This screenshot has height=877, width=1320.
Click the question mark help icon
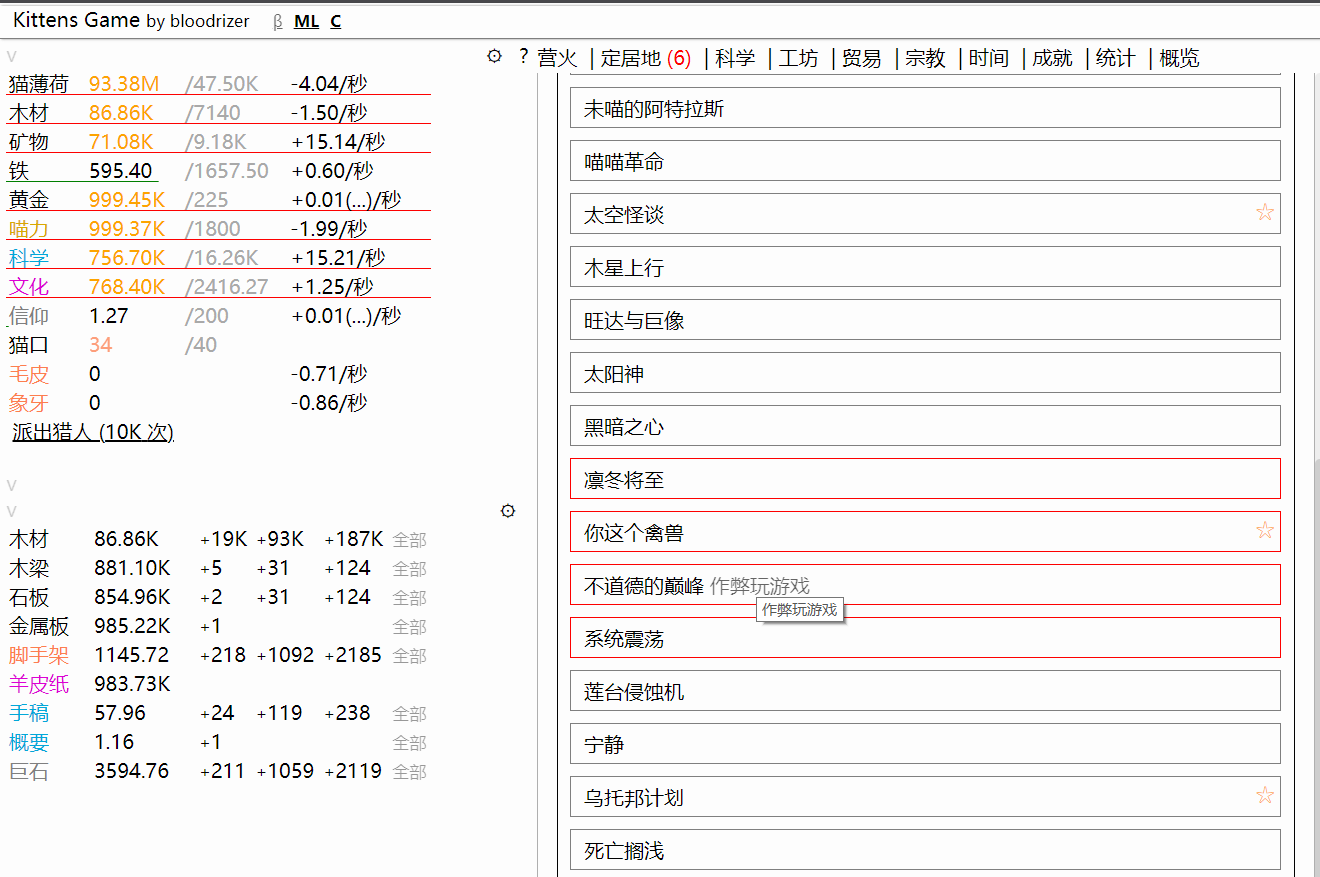point(523,57)
